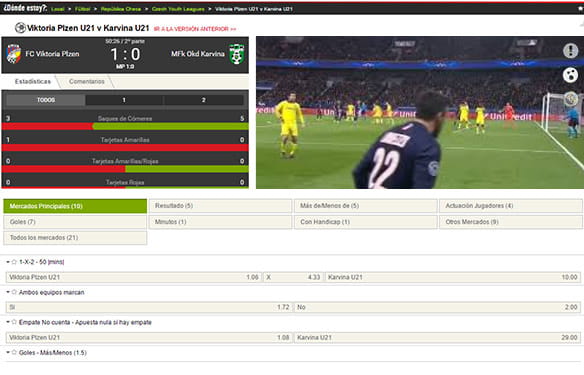Bet Sí on both teams scoring at 1.72
Viewport: 584px width, 375px height.
tap(149, 307)
